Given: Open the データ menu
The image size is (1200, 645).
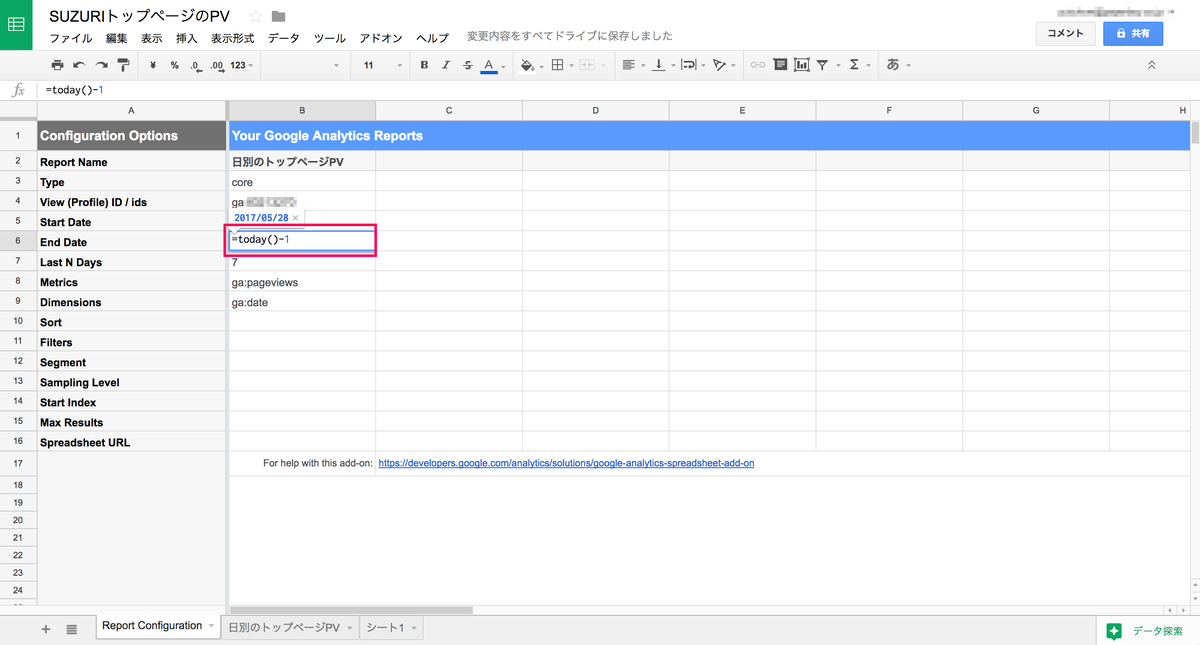Looking at the screenshot, I should 283,38.
